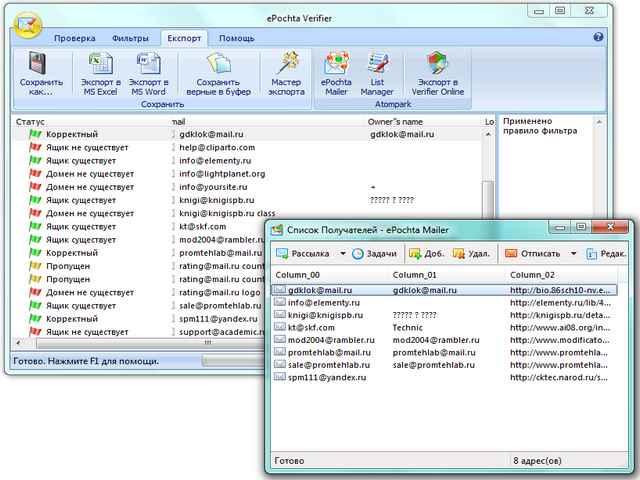Screen dimensions: 640x480
Task: Select promtehlab@mail.ru in Mailer Column_00
Action: tap(329, 352)
